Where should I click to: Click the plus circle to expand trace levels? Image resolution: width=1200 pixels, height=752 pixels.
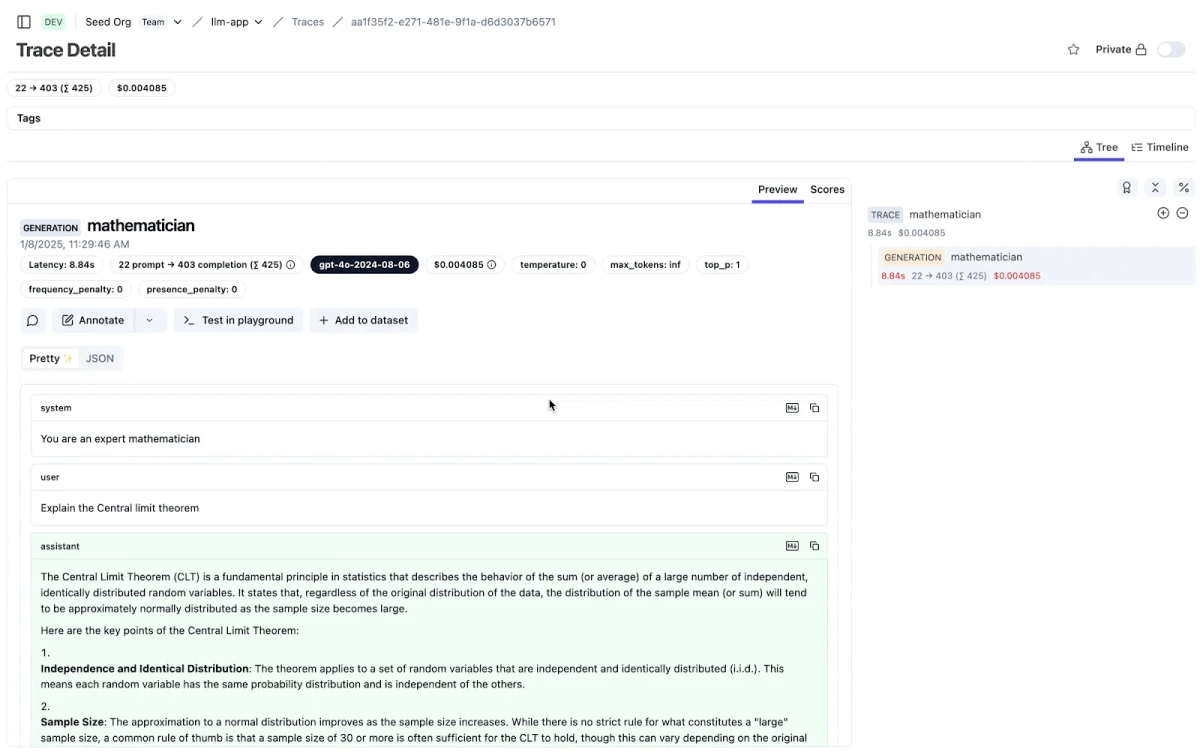1162,213
